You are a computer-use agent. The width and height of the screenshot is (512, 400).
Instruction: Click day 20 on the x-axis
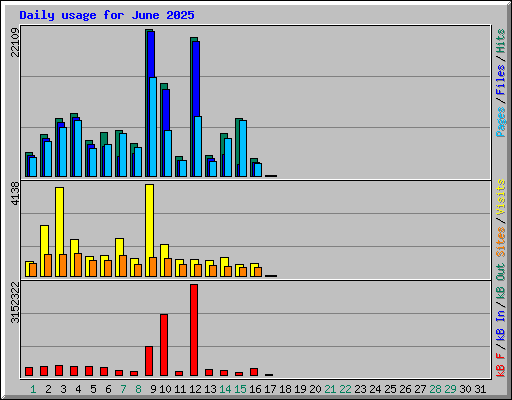click(315, 389)
